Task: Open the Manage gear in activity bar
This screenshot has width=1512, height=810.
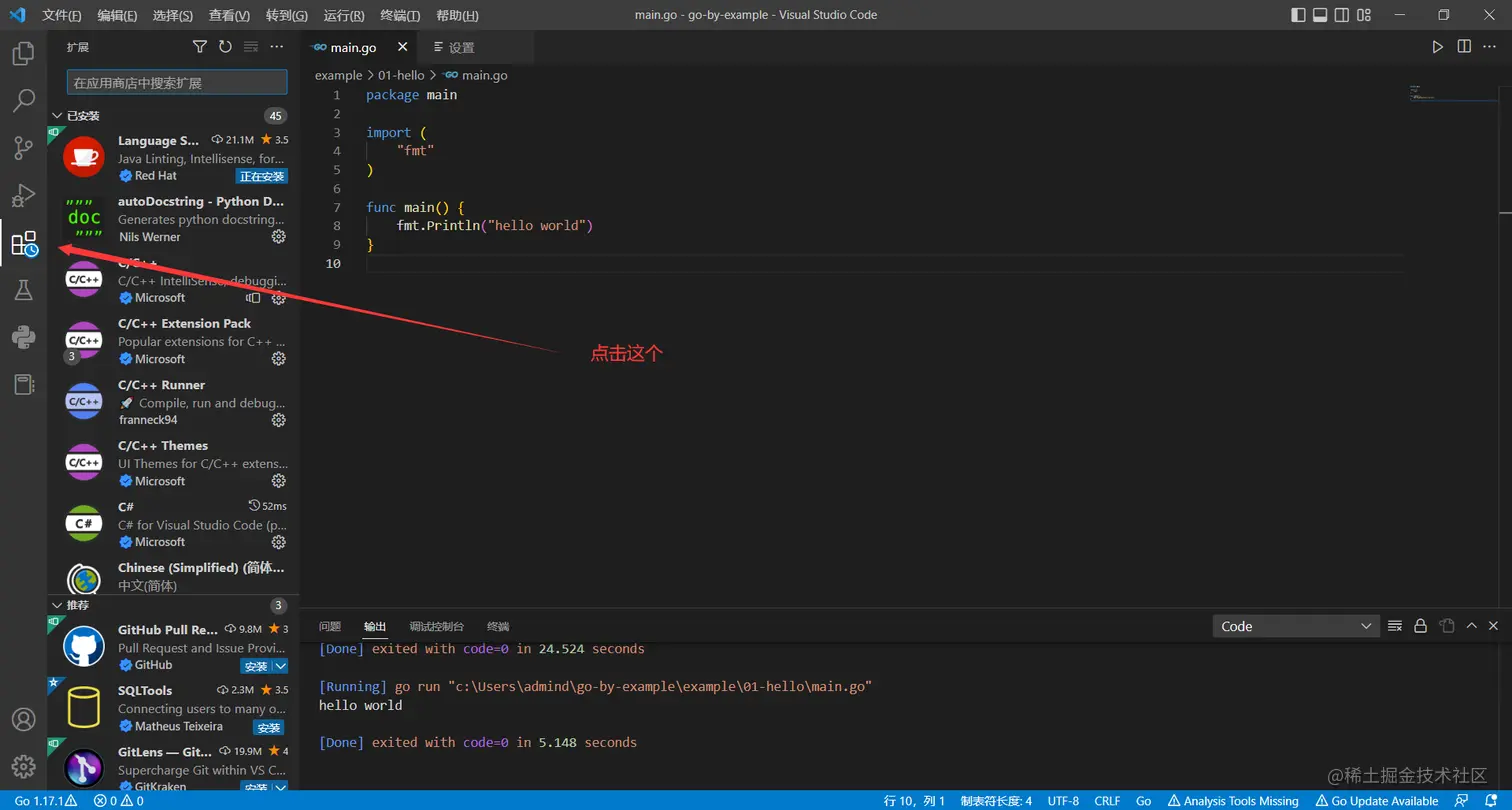Action: pyautogui.click(x=24, y=767)
